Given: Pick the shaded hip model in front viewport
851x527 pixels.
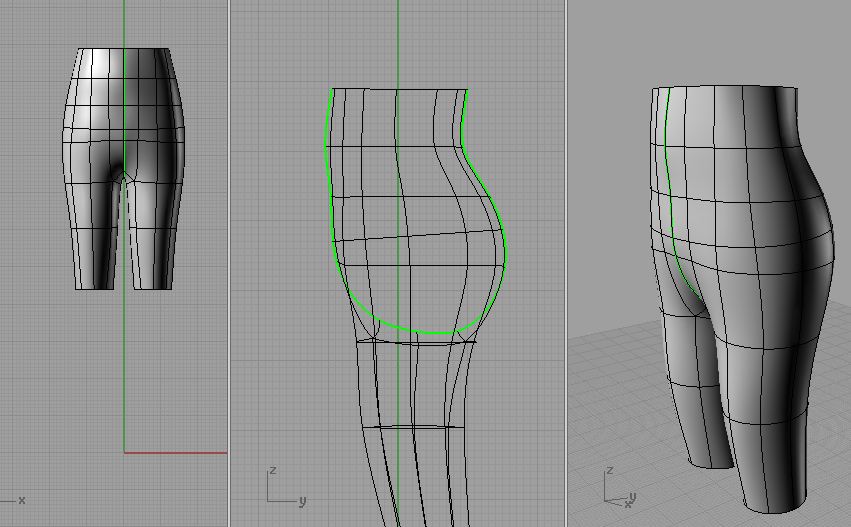Looking at the screenshot, I should [x=124, y=169].
